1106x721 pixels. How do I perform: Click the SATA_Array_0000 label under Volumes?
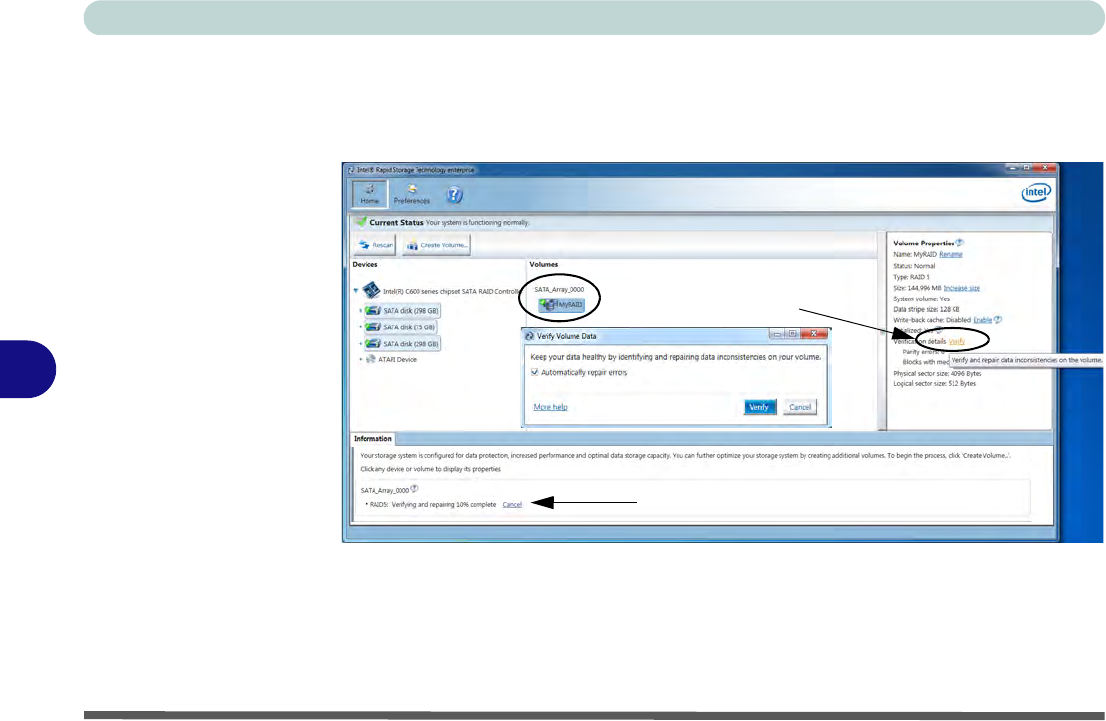tap(559, 289)
